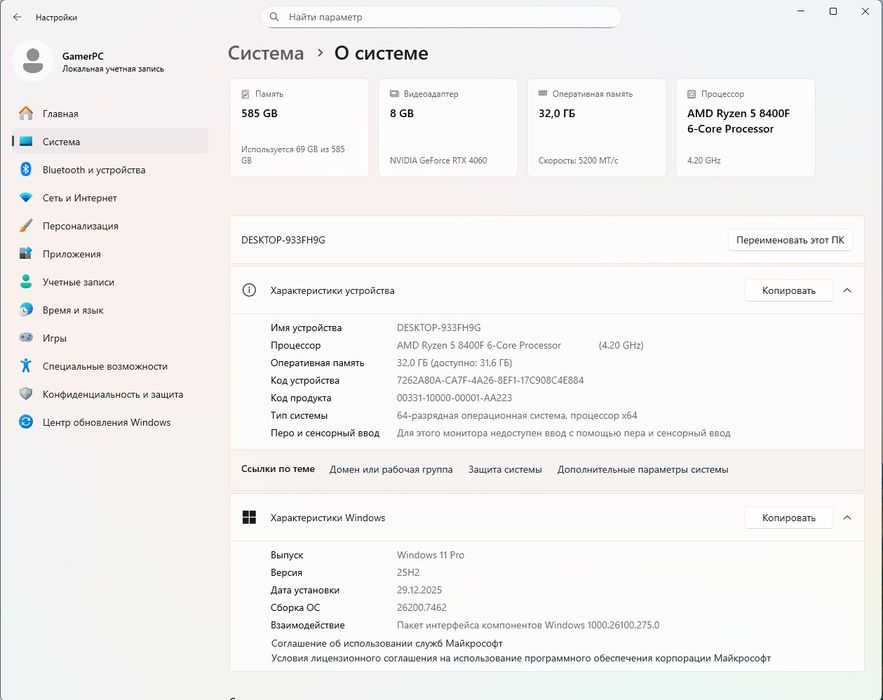Click the privacy shield icon

tap(26, 394)
